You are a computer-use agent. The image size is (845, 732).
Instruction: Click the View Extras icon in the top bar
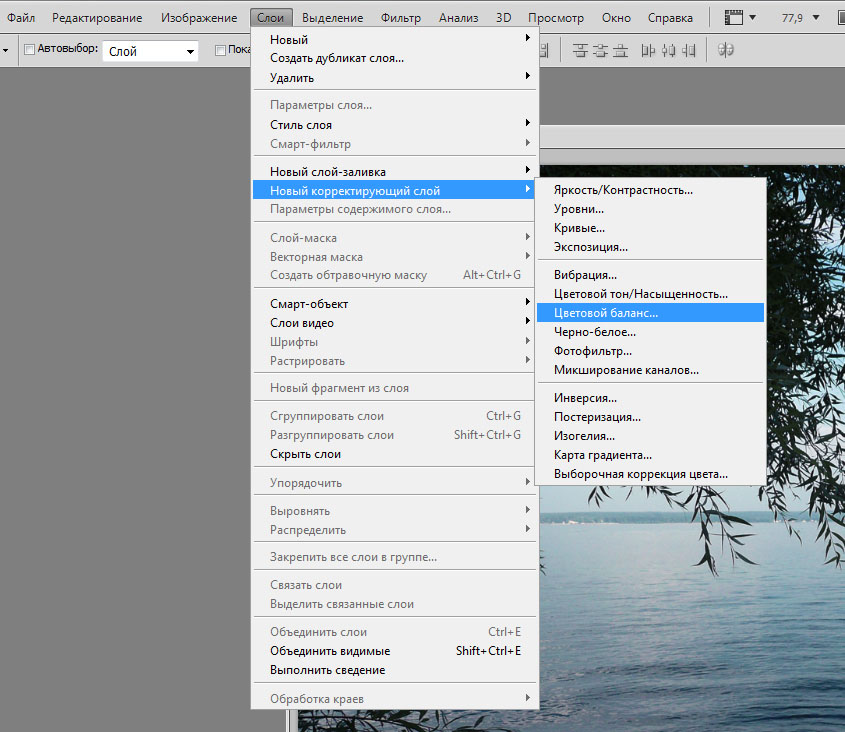(x=733, y=18)
